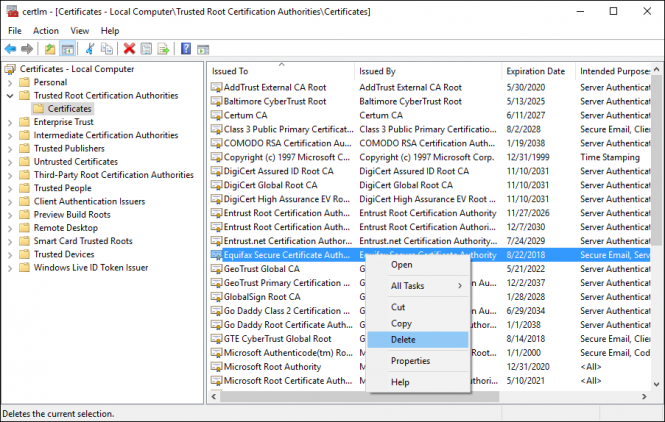Click the Back arrow toolbar icon
Screen dimensions: 665x422
pos(11,49)
